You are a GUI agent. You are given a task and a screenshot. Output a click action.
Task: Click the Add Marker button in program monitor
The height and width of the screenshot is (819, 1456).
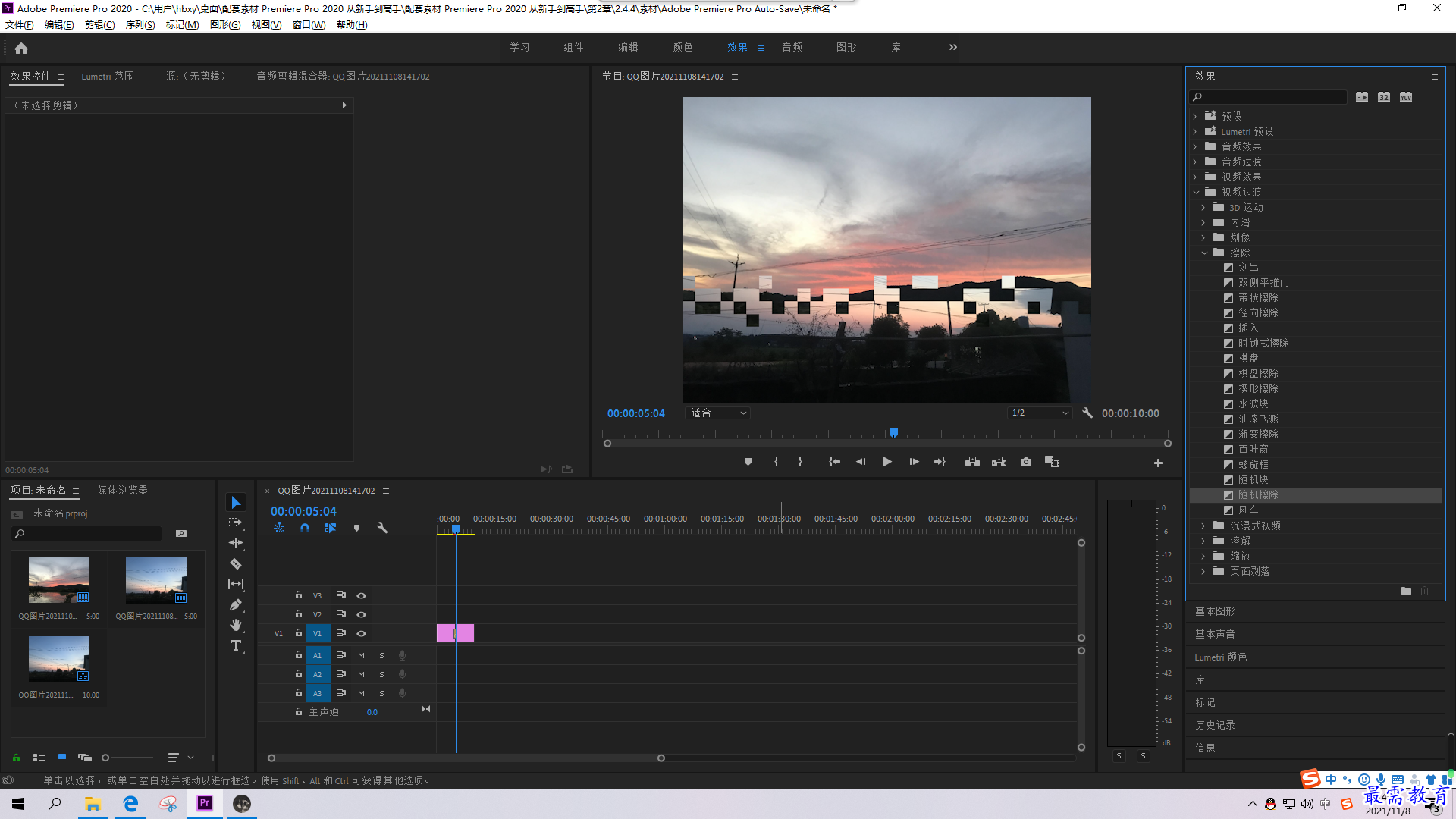tap(748, 462)
